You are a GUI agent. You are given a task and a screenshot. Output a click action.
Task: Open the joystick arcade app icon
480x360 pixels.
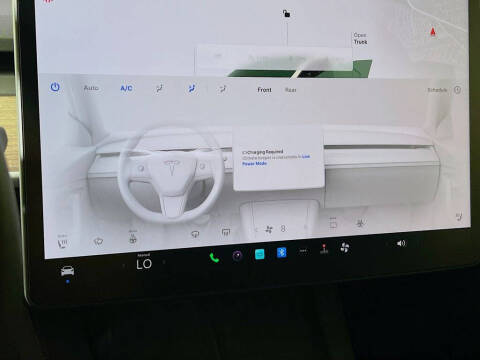point(324,249)
